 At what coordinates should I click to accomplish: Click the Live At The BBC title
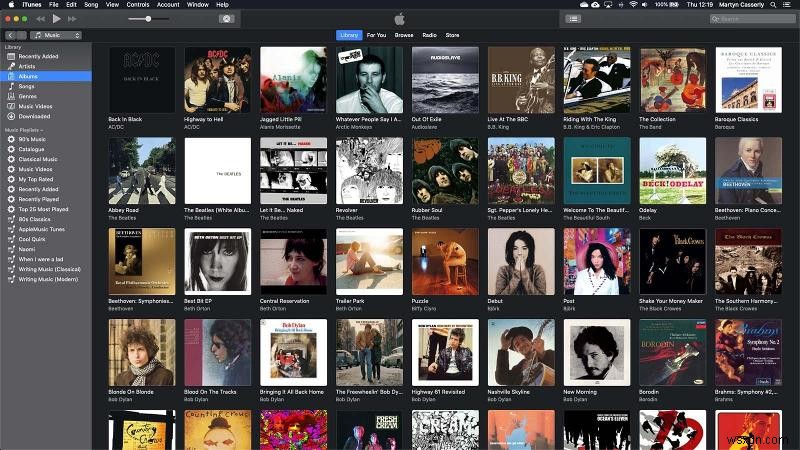pos(508,119)
